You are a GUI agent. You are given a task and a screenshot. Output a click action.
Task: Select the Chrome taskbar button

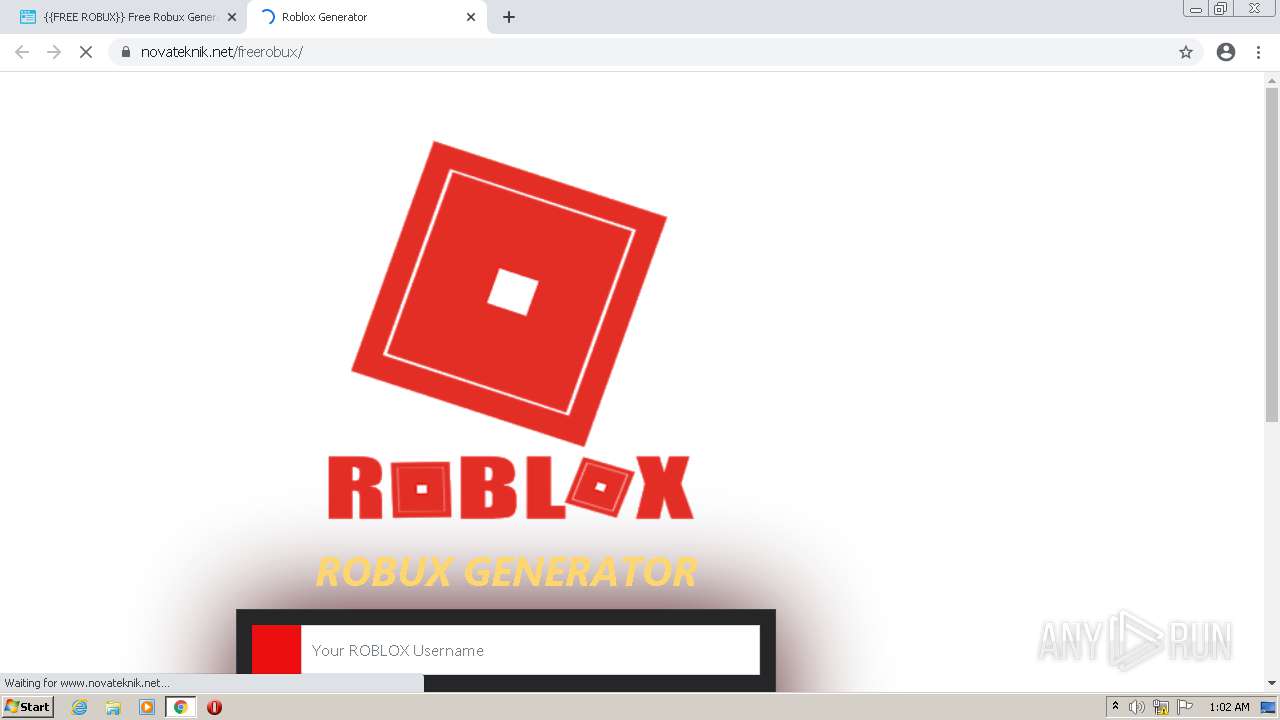pyautogui.click(x=180, y=707)
